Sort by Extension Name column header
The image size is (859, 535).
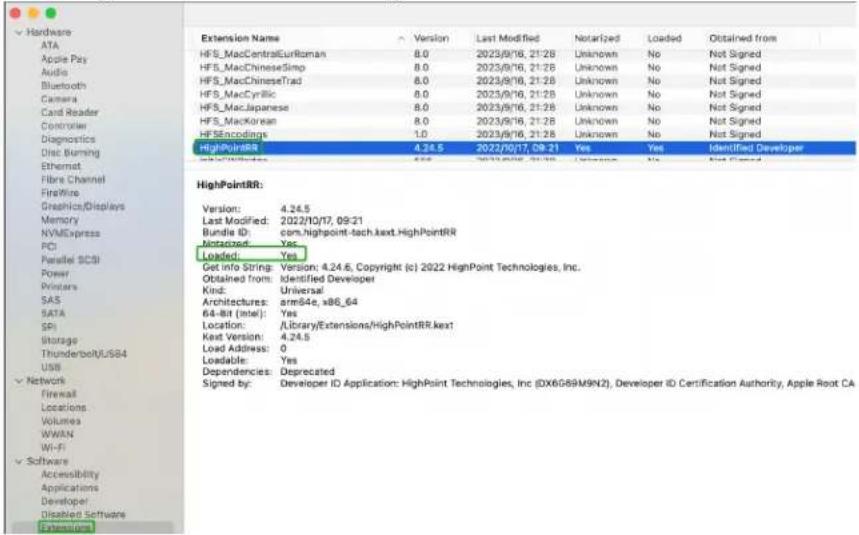click(240, 38)
